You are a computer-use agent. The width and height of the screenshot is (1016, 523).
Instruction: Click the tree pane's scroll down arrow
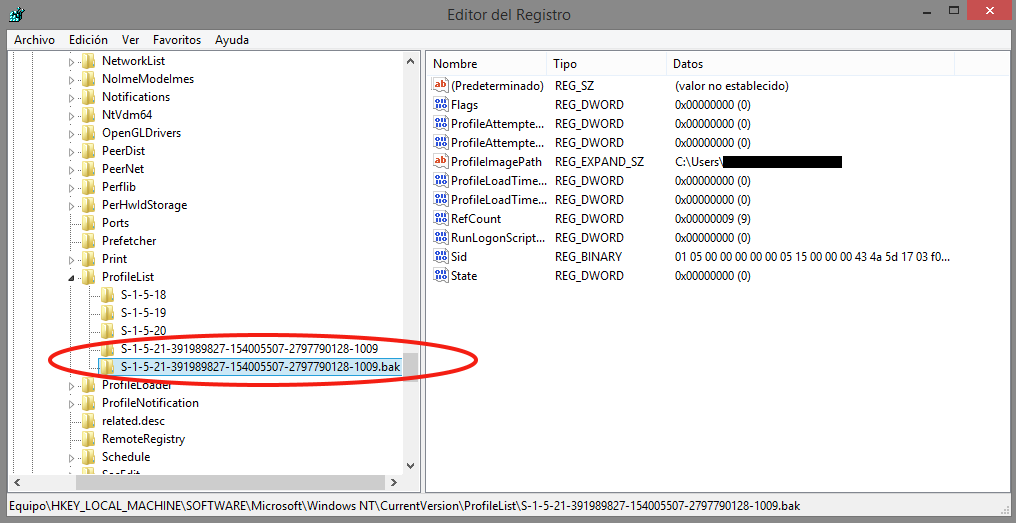[410, 466]
